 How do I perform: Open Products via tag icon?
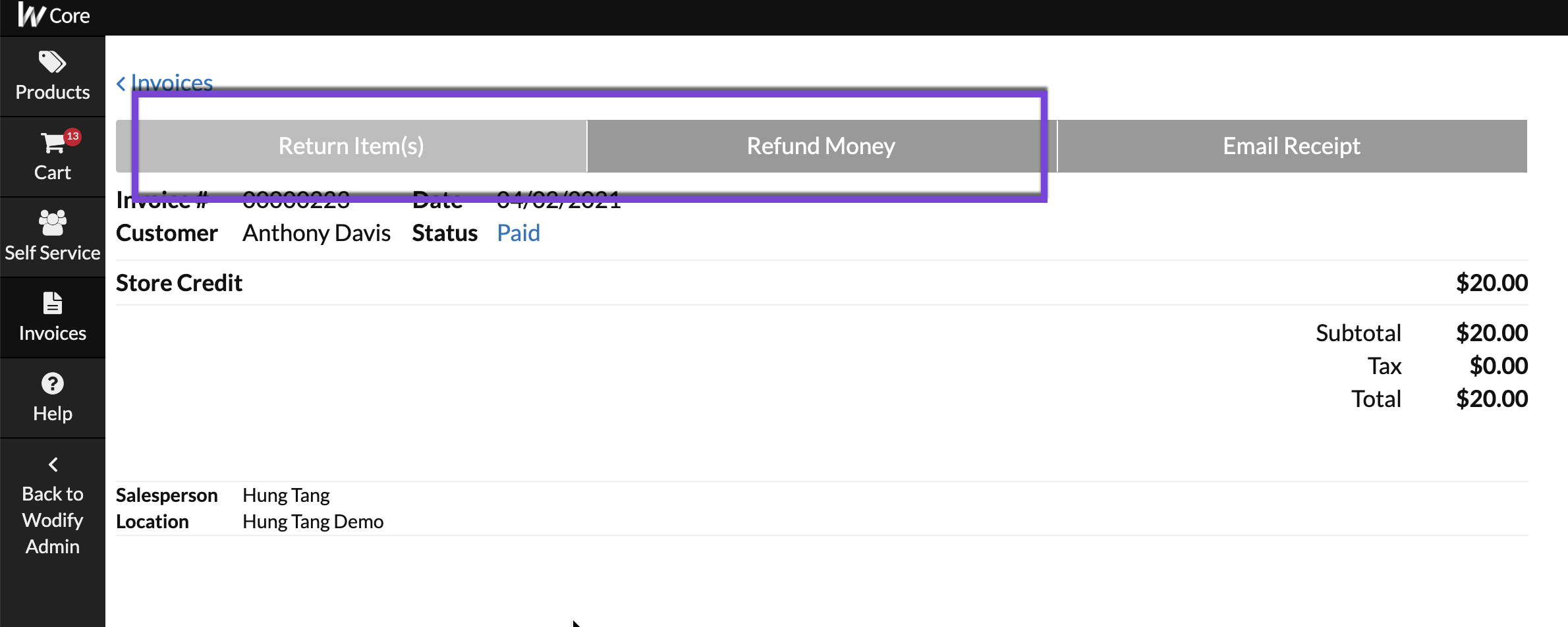pyautogui.click(x=52, y=62)
